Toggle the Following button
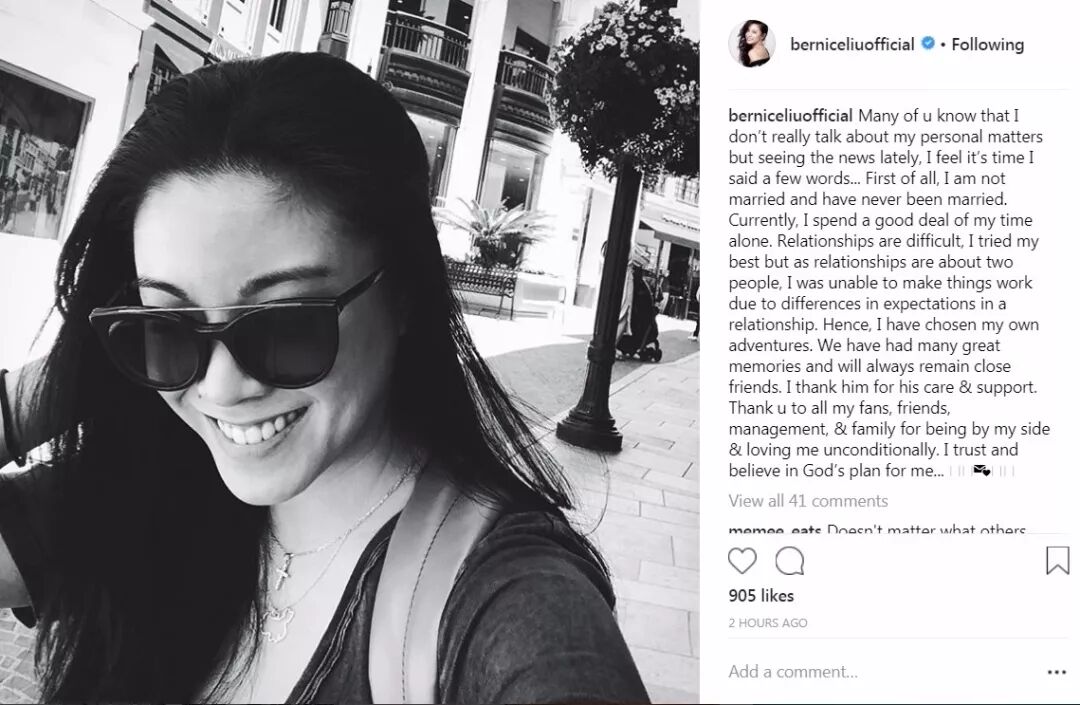Image resolution: width=1080 pixels, height=705 pixels. (987, 44)
